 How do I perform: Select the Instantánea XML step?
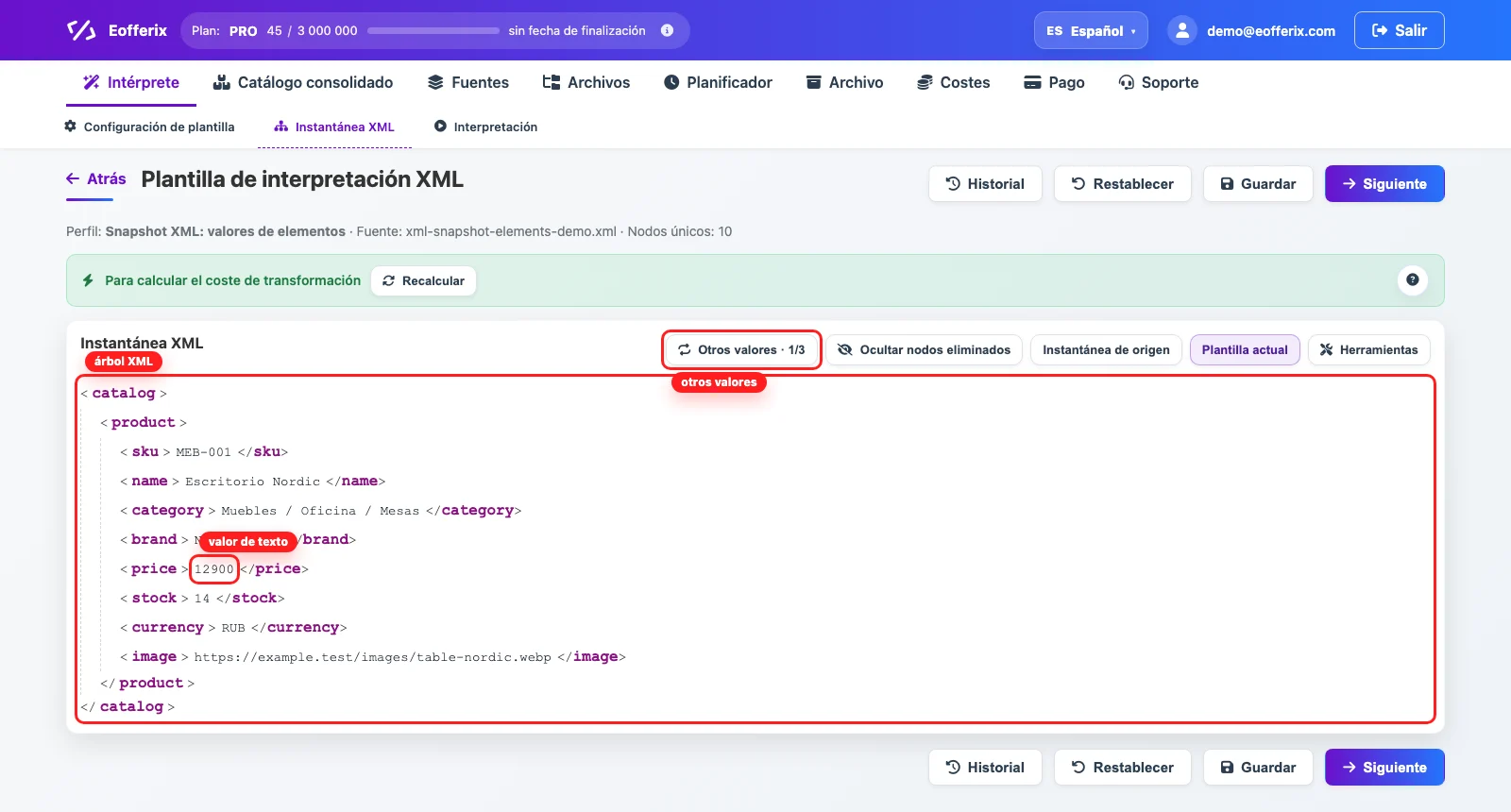(334, 127)
